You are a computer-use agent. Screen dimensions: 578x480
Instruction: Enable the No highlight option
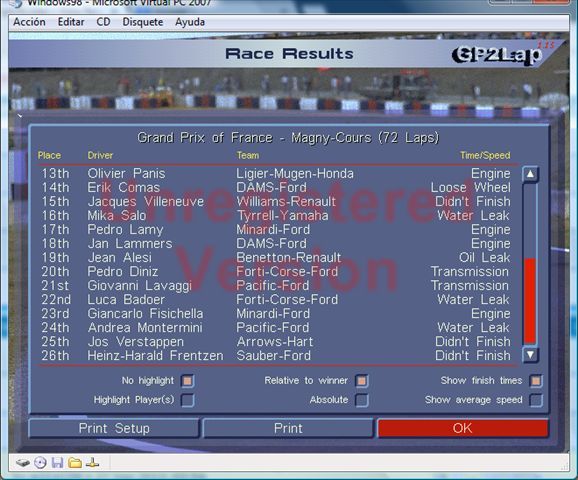pyautogui.click(x=188, y=380)
